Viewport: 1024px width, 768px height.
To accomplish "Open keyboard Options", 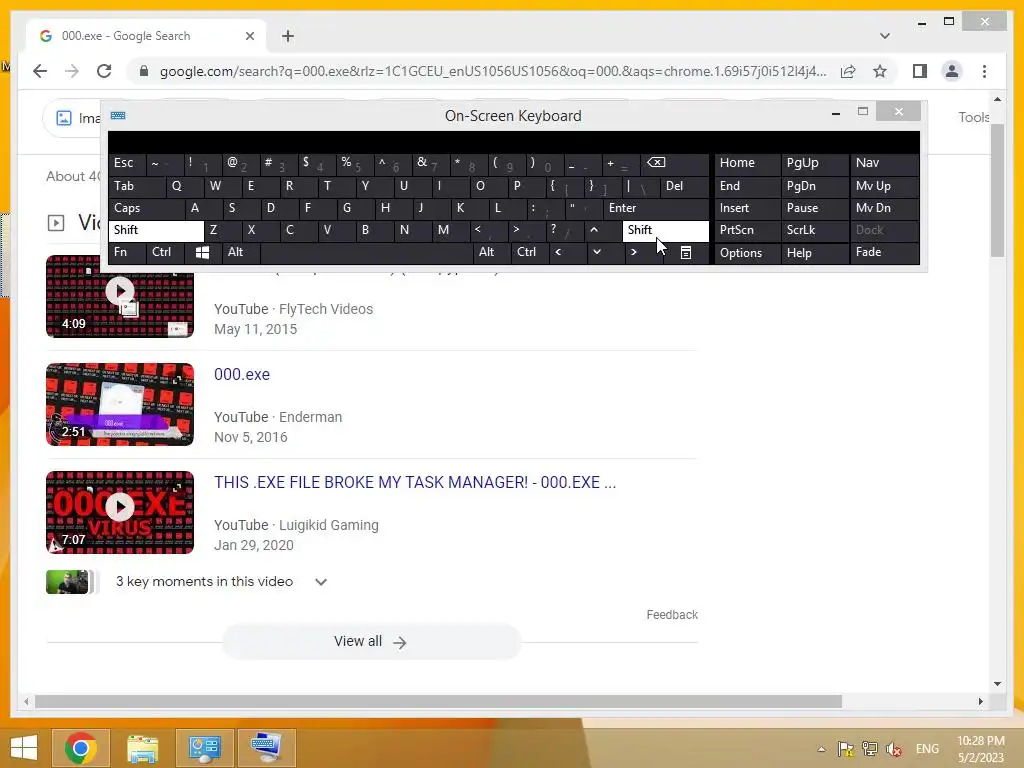I will (747, 253).
